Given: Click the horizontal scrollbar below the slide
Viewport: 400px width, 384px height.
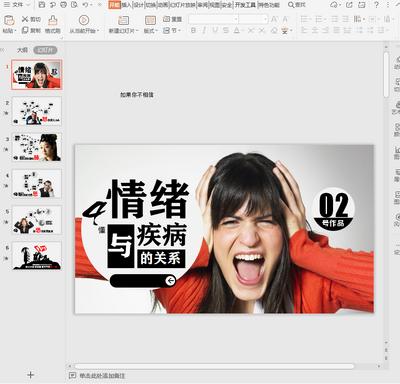Looking at the screenshot, I should 214,366.
